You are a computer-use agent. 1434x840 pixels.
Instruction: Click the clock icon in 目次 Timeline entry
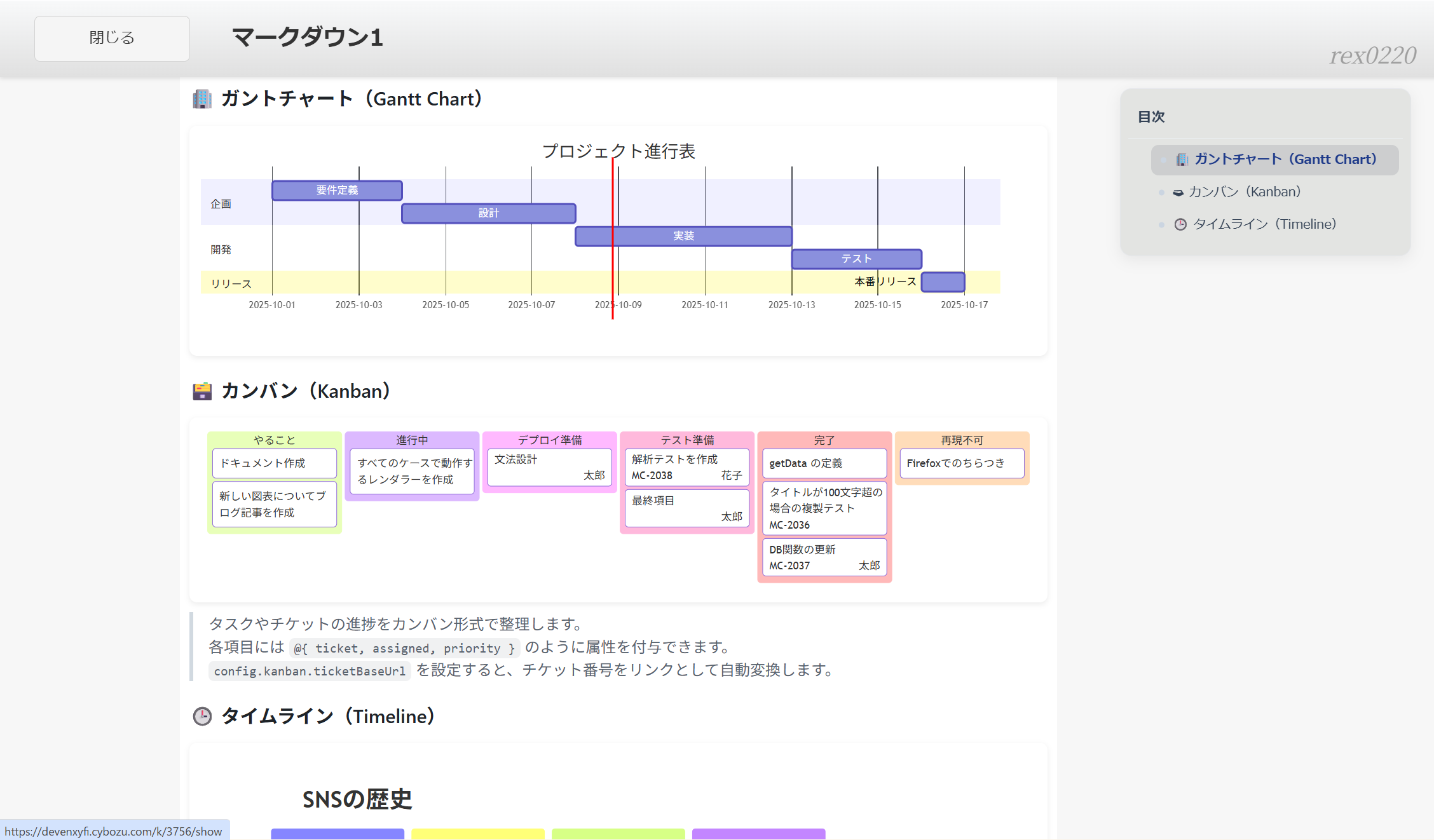click(x=1180, y=224)
